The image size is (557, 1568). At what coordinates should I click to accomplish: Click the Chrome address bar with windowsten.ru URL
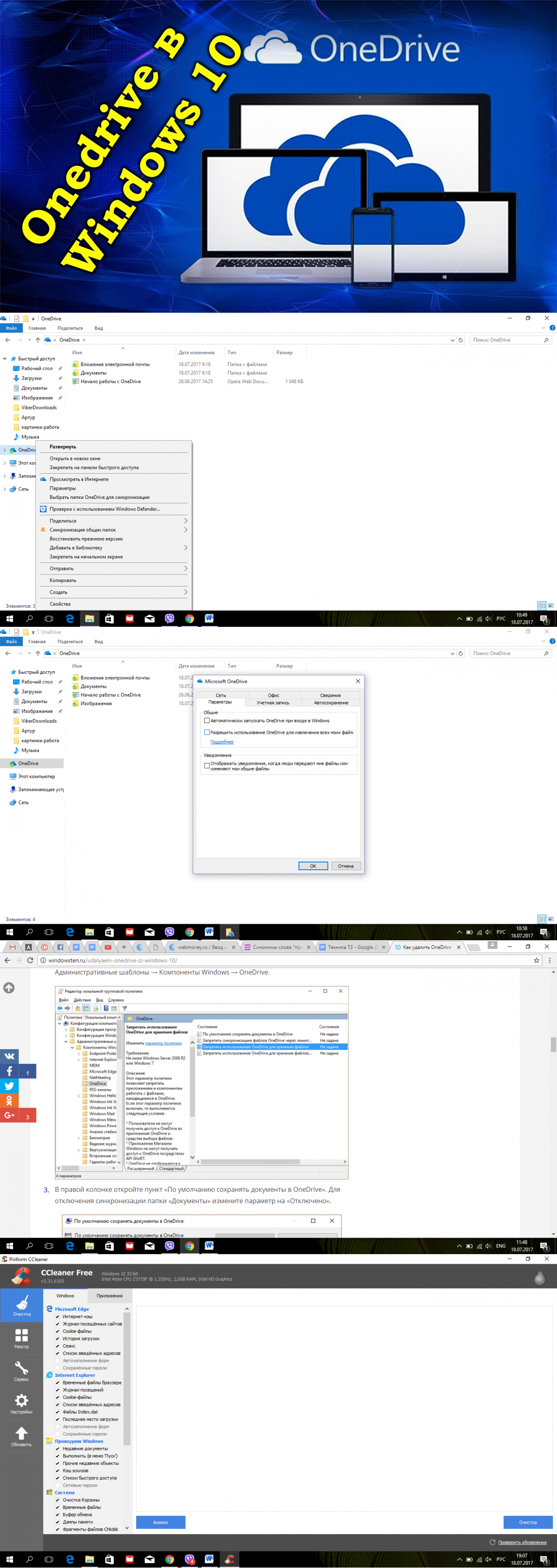[x=274, y=961]
